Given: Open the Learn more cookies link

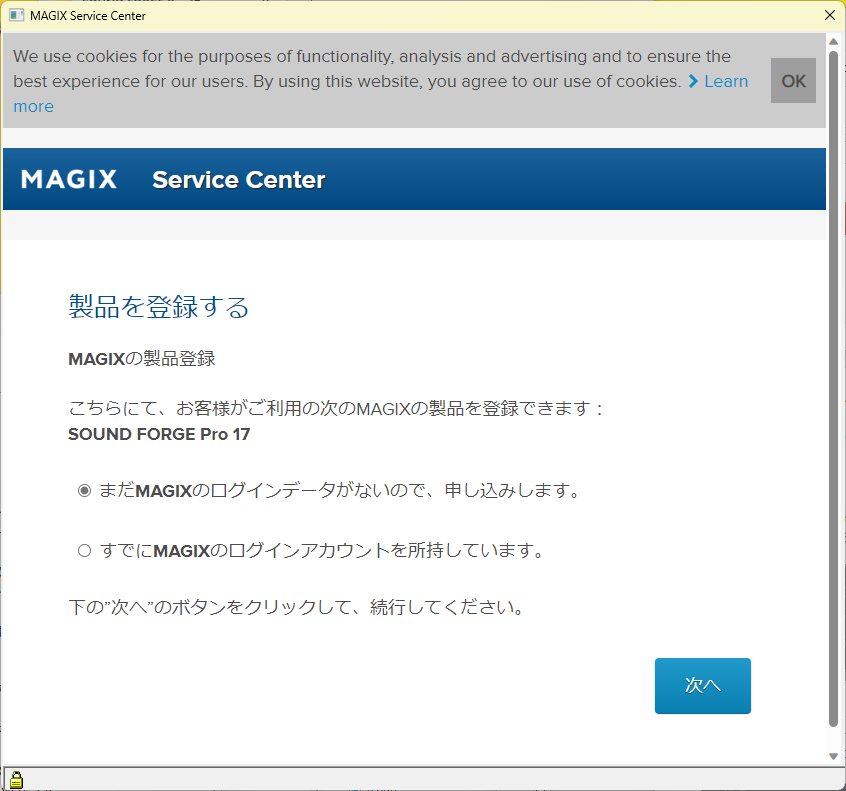Looking at the screenshot, I should [726, 81].
